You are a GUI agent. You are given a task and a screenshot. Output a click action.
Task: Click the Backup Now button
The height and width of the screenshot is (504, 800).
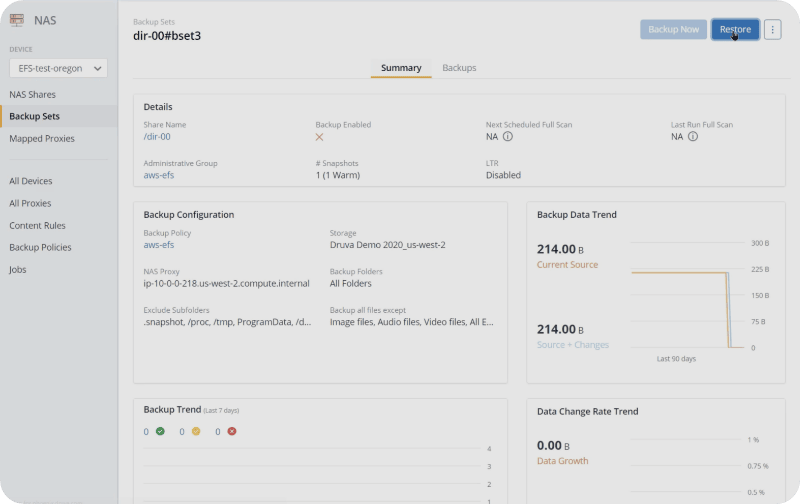[x=673, y=30]
